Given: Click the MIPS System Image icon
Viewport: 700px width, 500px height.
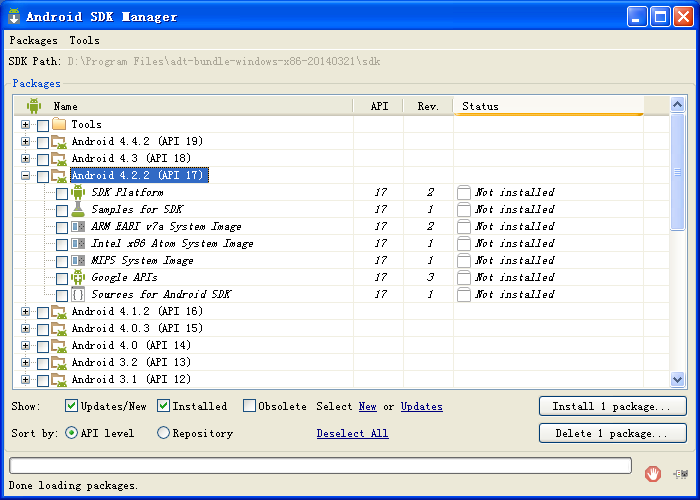Looking at the screenshot, I should (x=78, y=260).
